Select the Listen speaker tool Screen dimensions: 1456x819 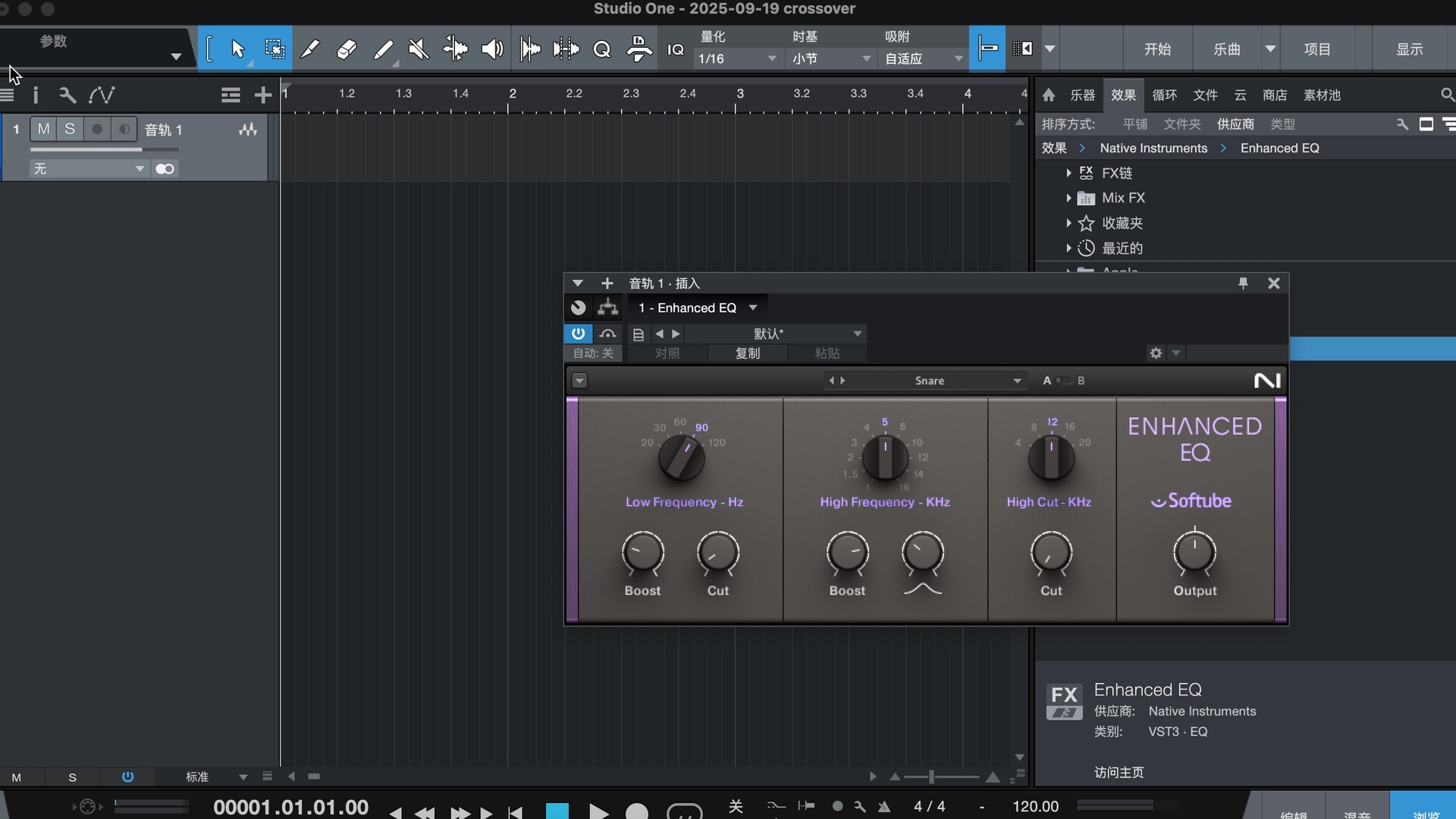point(492,49)
